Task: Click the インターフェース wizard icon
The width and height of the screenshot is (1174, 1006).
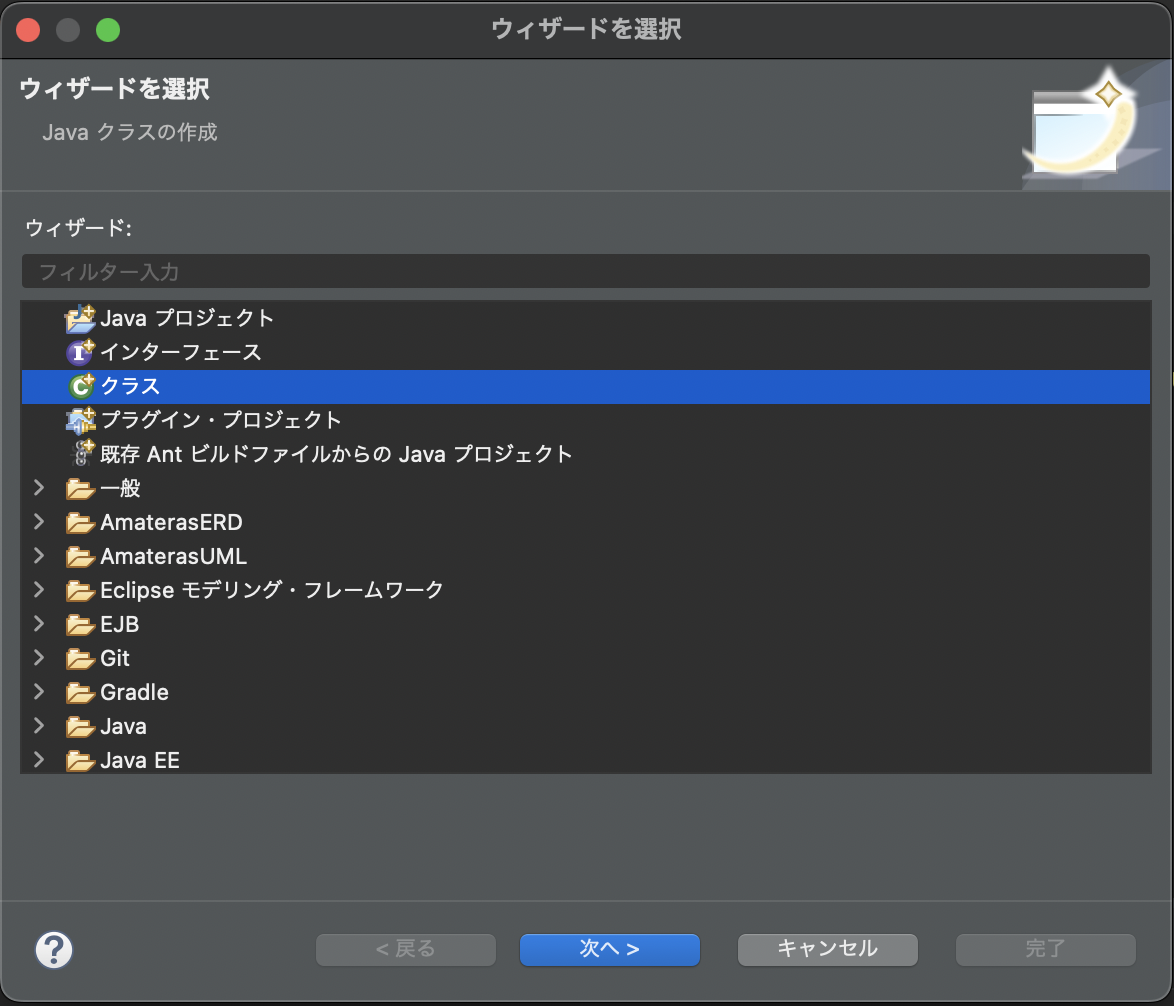Action: (x=82, y=352)
